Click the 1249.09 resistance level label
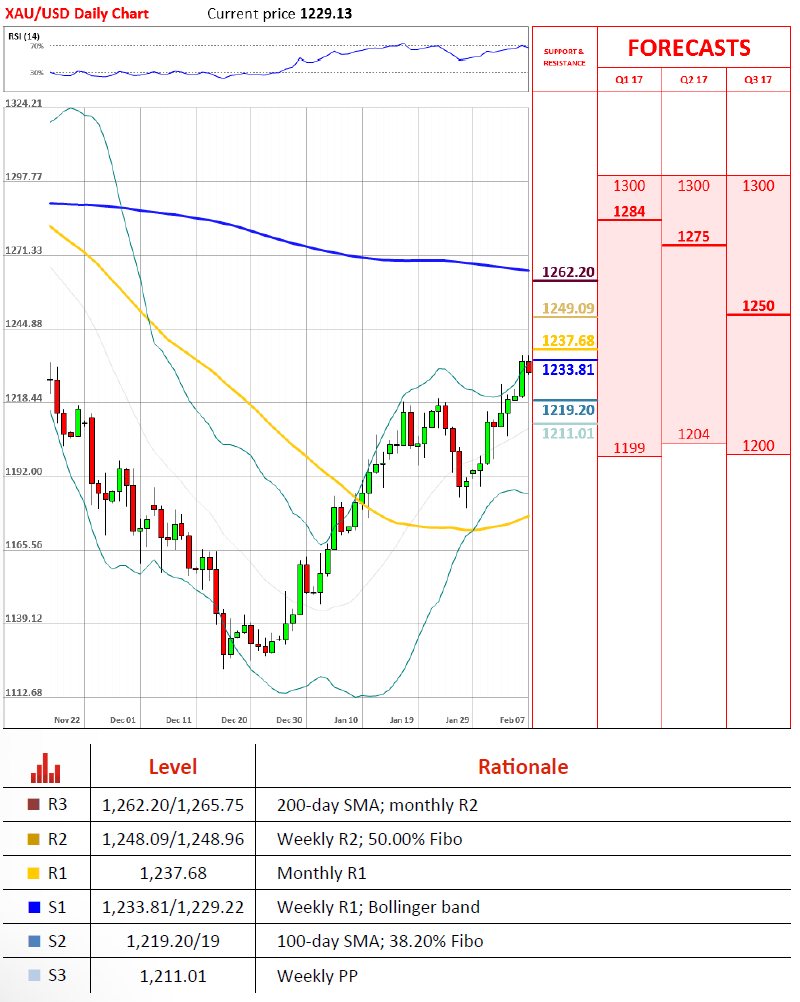Image resolution: width=800 pixels, height=1002 pixels. click(x=568, y=309)
